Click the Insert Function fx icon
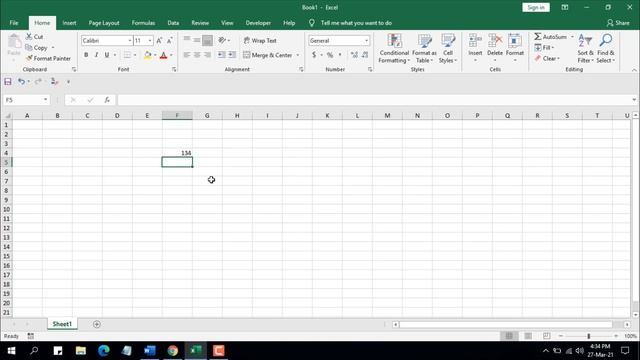 click(x=107, y=100)
